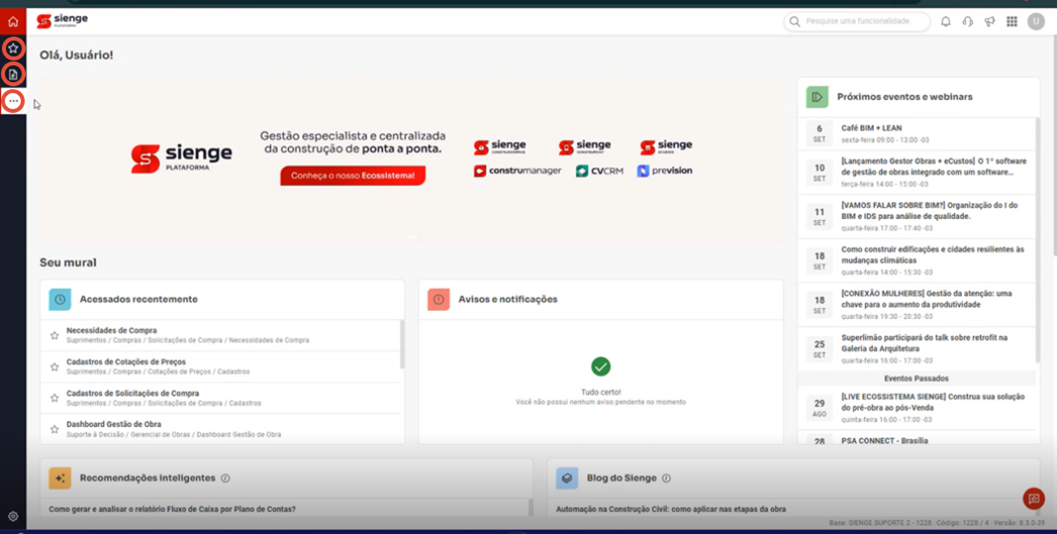Click the 'Acessados recentemente' clock icon
The height and width of the screenshot is (534, 1057).
tap(60, 299)
